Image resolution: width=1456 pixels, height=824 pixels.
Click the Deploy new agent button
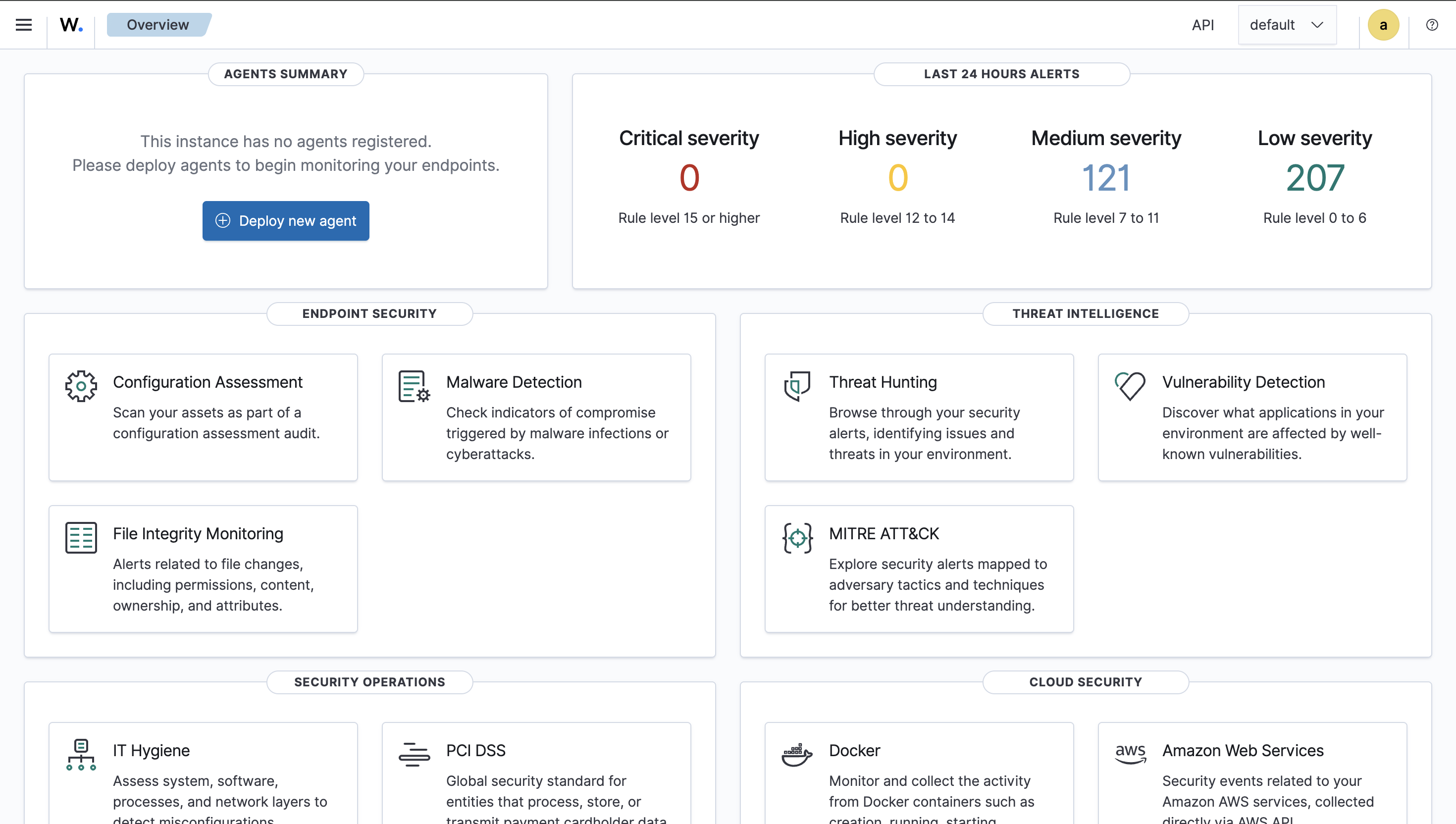point(285,221)
